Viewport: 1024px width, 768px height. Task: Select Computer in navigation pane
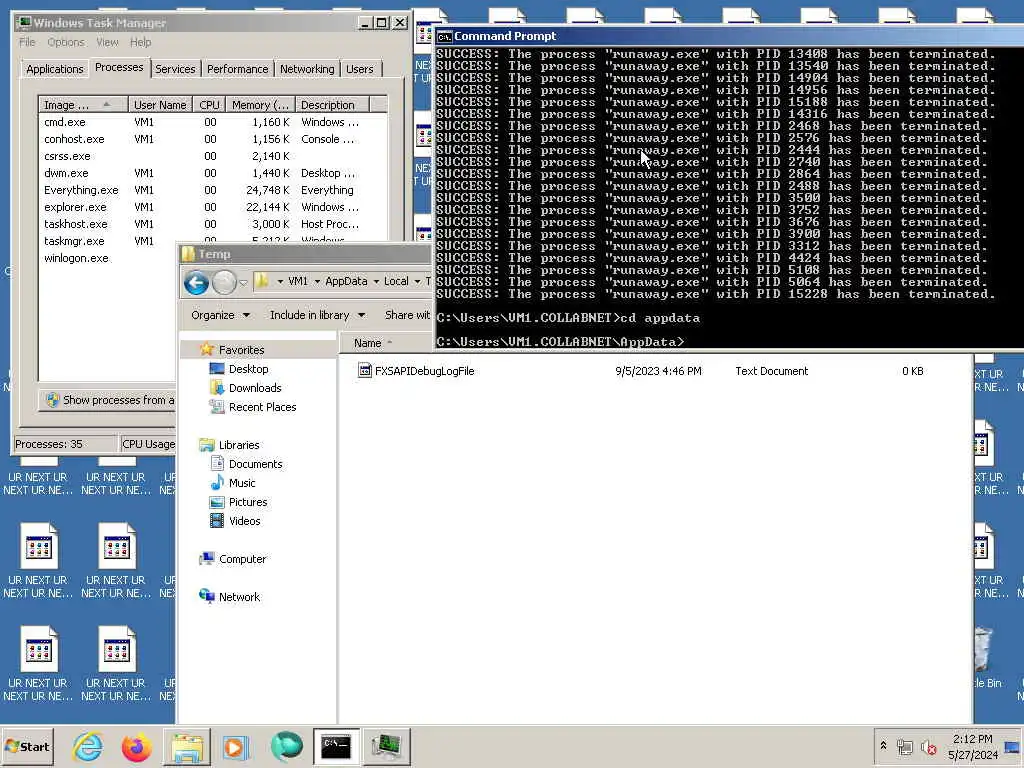[x=242, y=559]
